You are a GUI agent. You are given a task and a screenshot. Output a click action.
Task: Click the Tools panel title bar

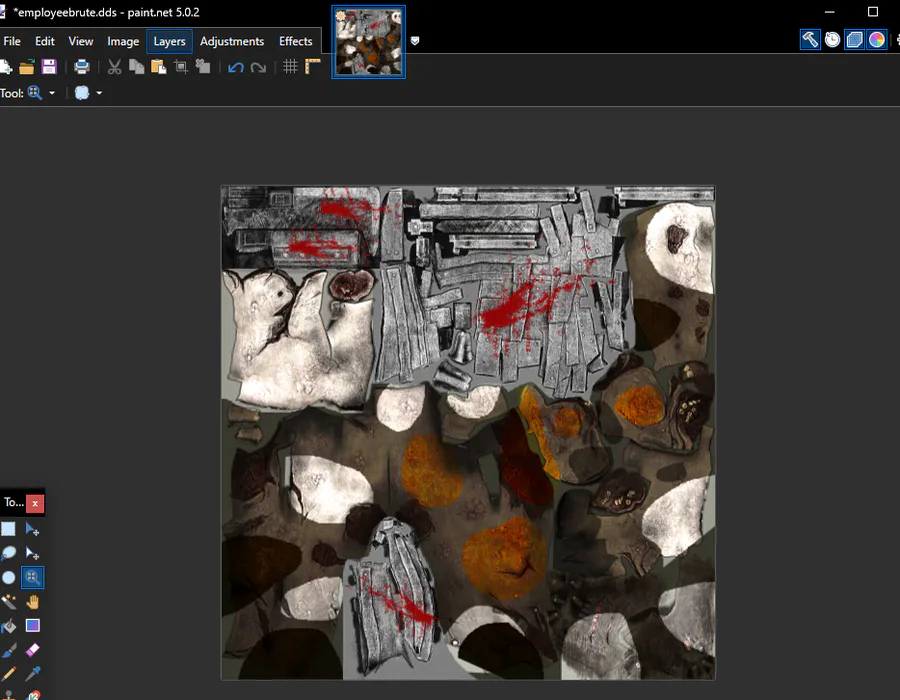pos(13,503)
